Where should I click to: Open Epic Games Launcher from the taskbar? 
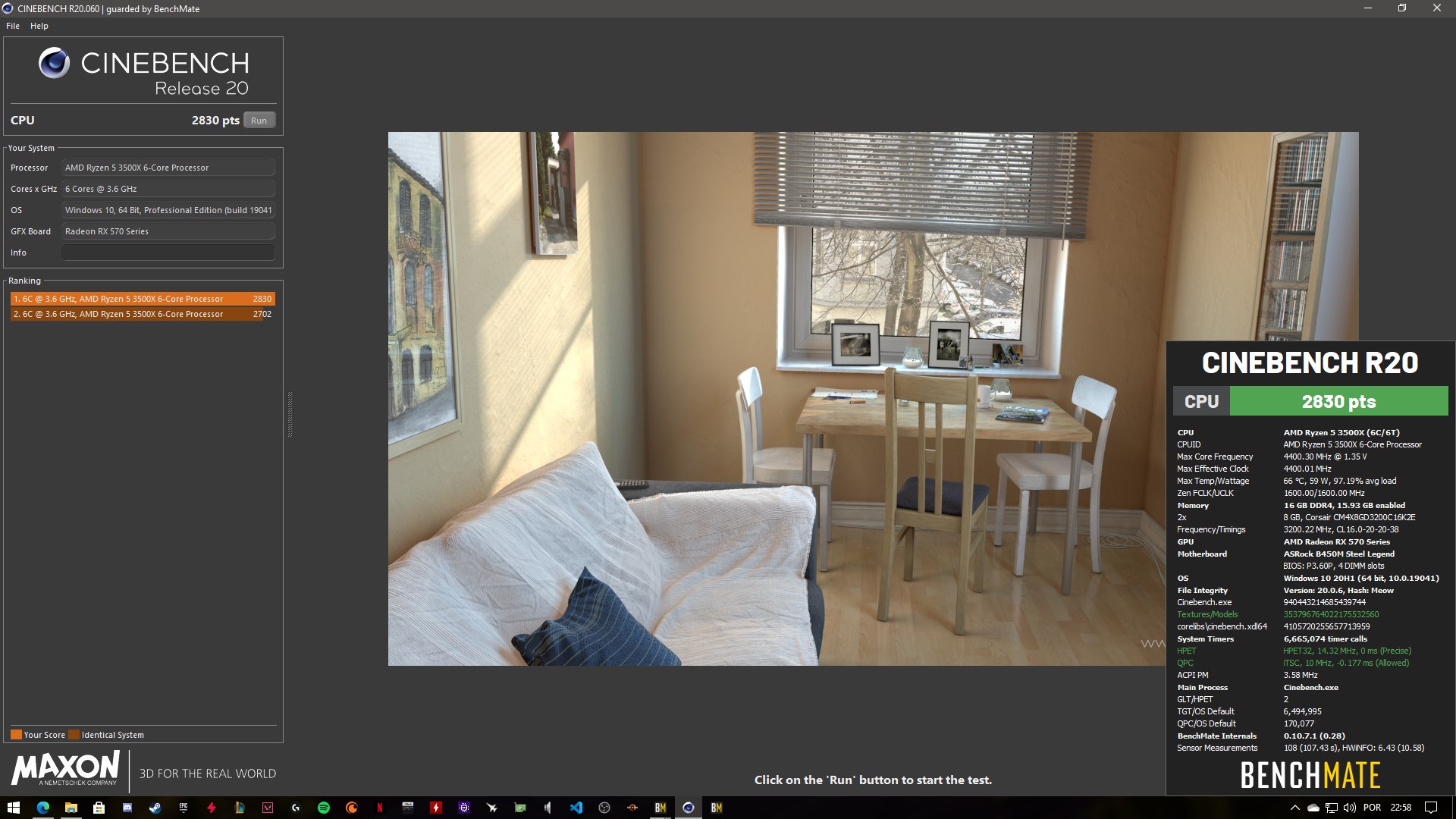tap(183, 808)
